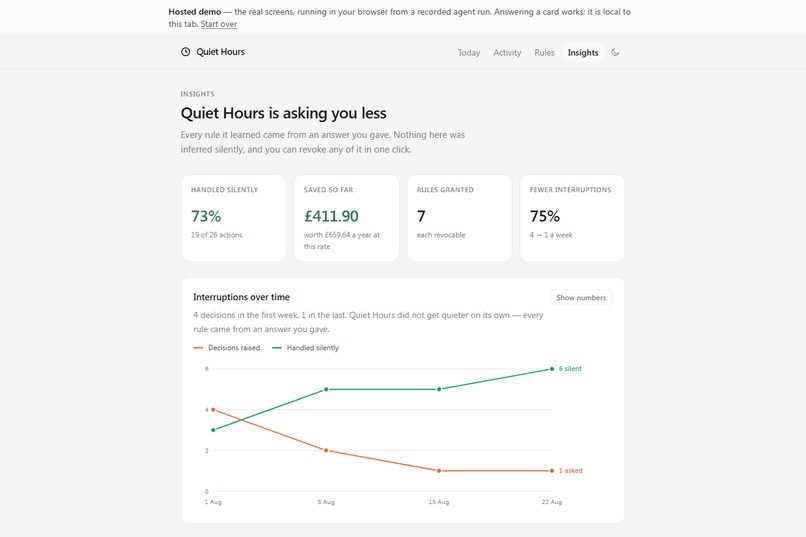
Task: Click the orange data point labeled 1 asked
Action: [x=552, y=471]
